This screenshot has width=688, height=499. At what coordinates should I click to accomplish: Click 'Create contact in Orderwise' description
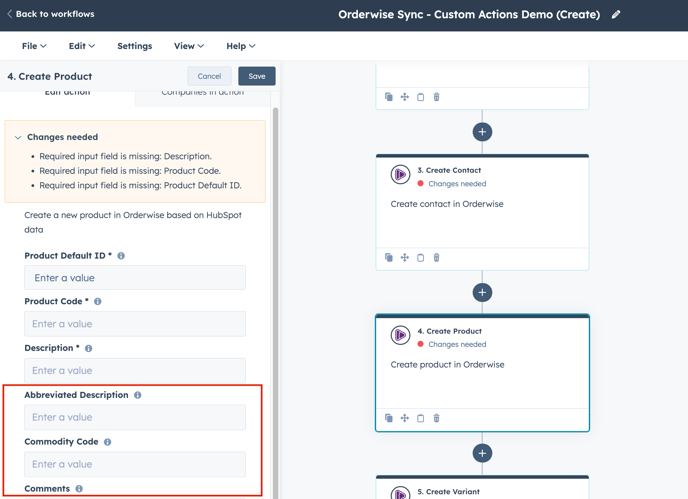click(447, 204)
